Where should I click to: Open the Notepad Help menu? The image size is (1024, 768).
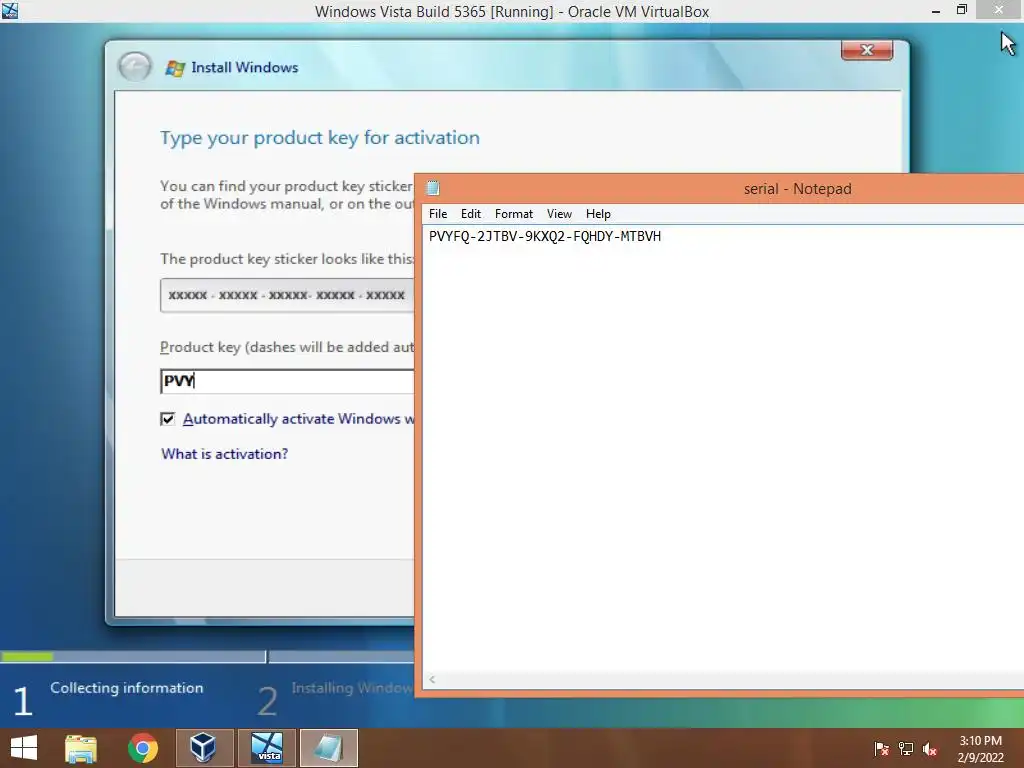(x=598, y=214)
